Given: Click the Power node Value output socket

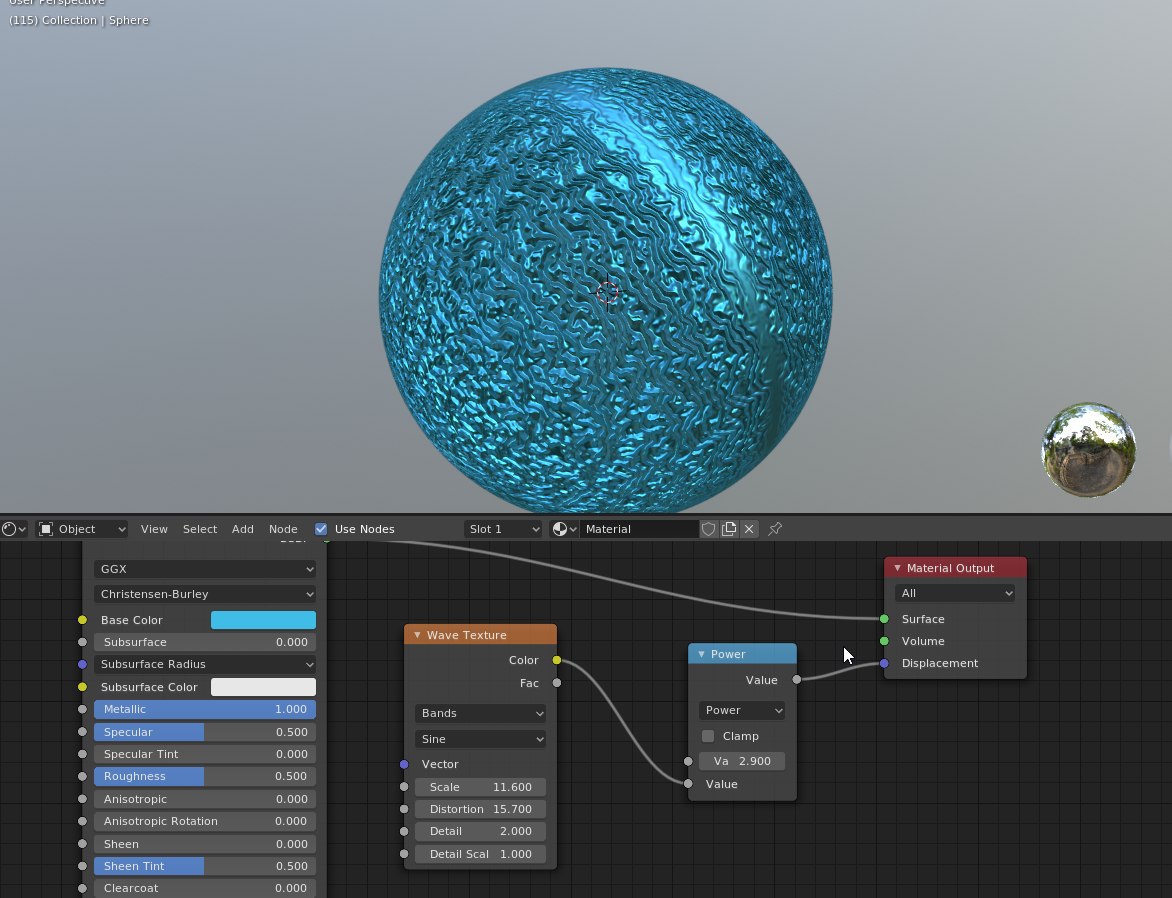Looking at the screenshot, I should [x=797, y=680].
